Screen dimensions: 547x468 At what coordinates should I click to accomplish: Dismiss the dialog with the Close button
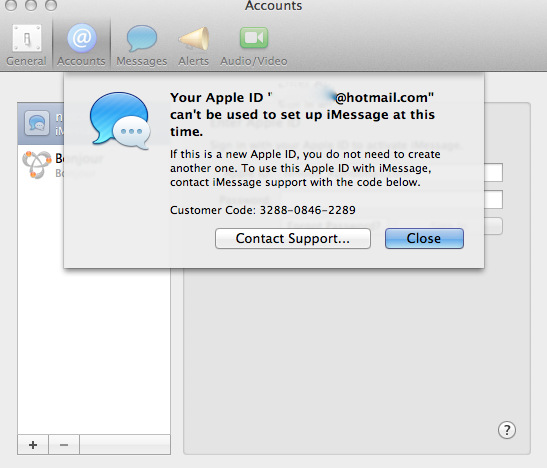424,239
